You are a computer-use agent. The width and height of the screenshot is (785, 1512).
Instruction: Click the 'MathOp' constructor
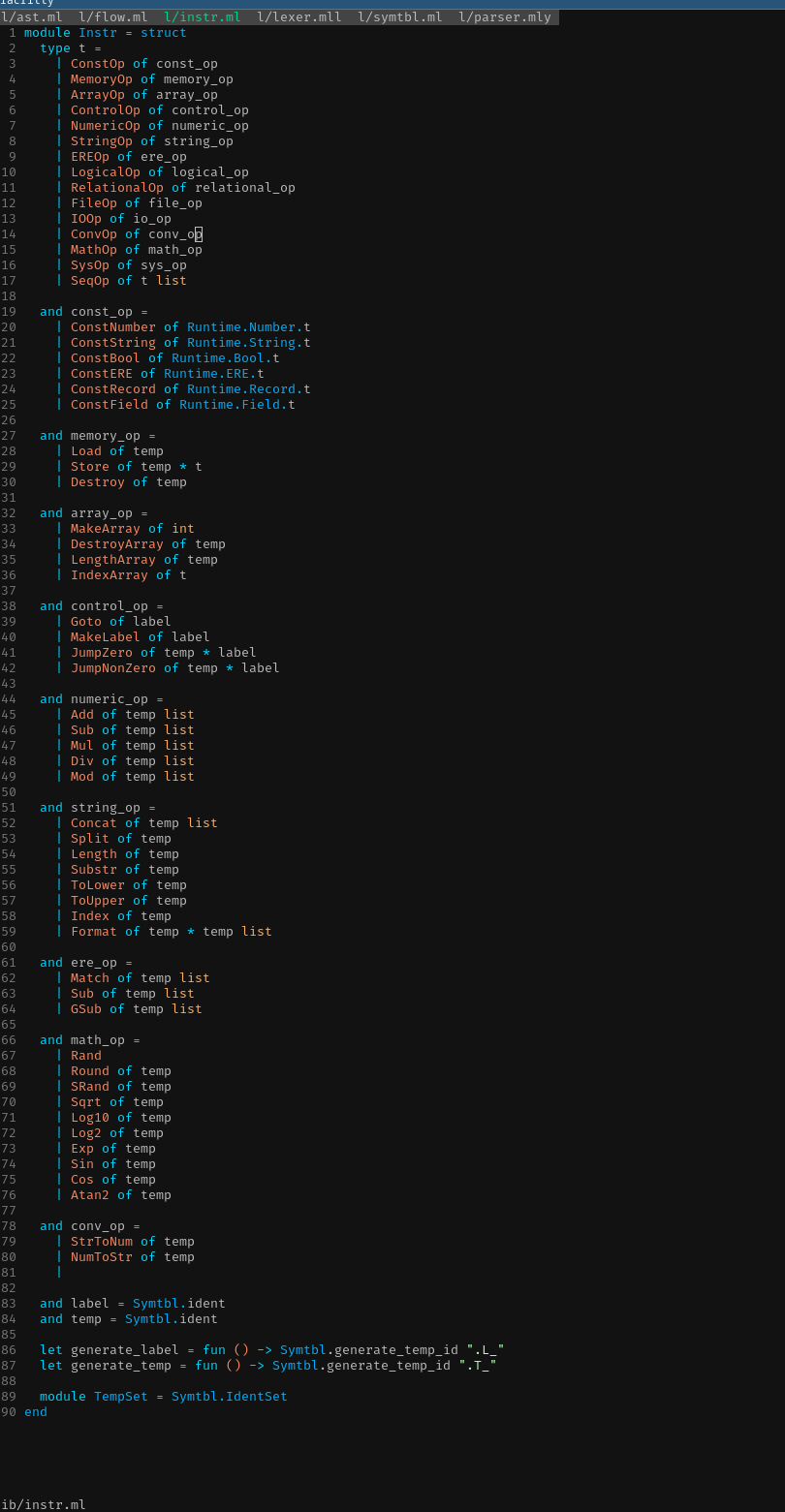click(x=94, y=250)
